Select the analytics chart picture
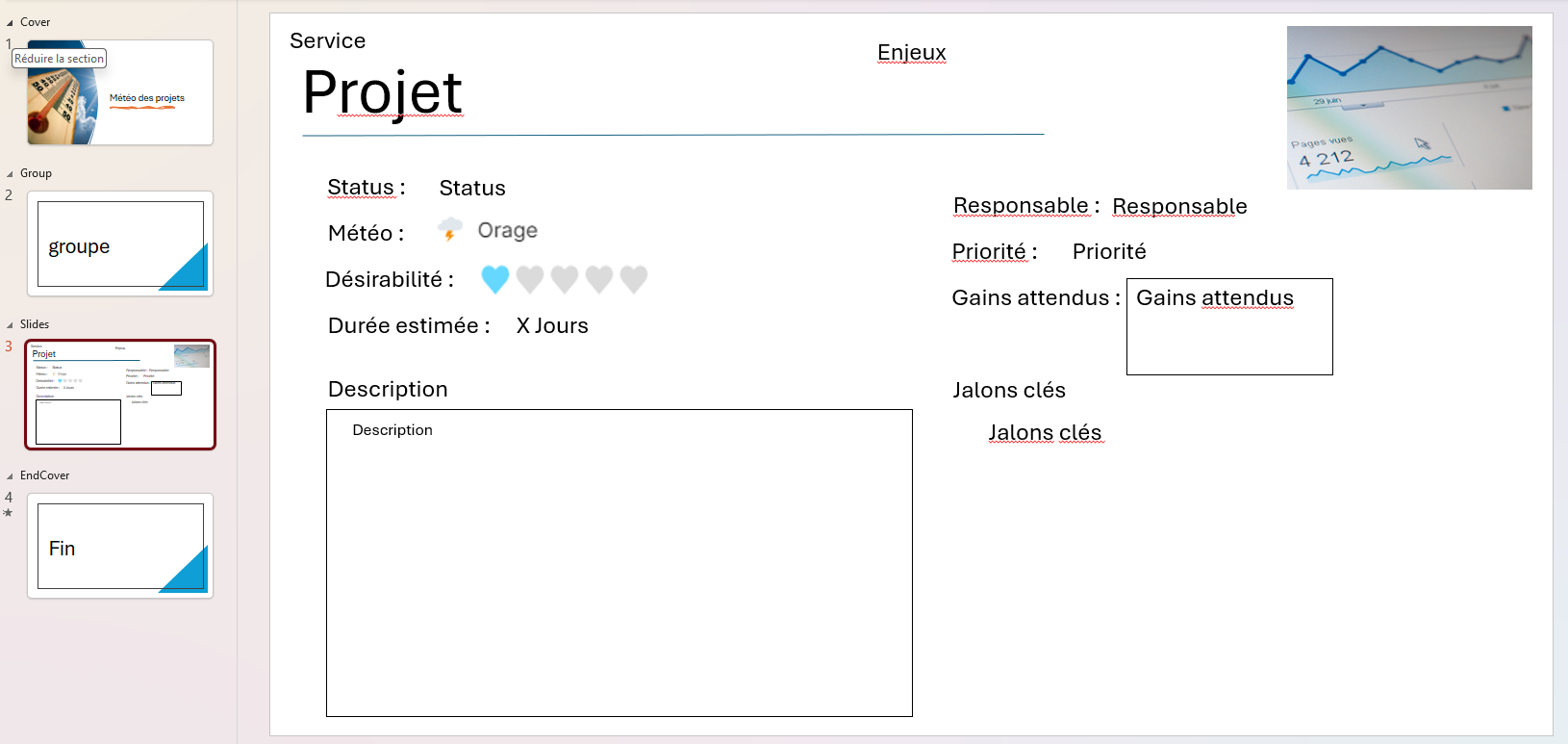The image size is (1568, 744). coord(1408,108)
